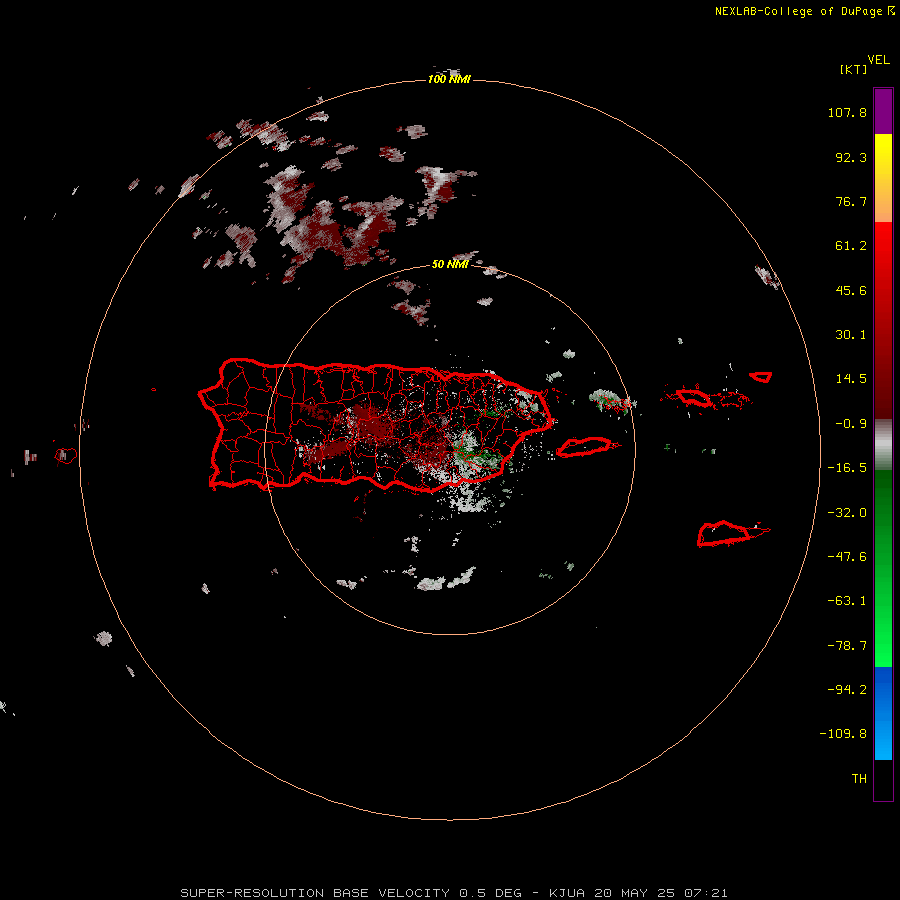The width and height of the screenshot is (900, 900).
Task: Click the TH threshold label
Action: click(859, 778)
